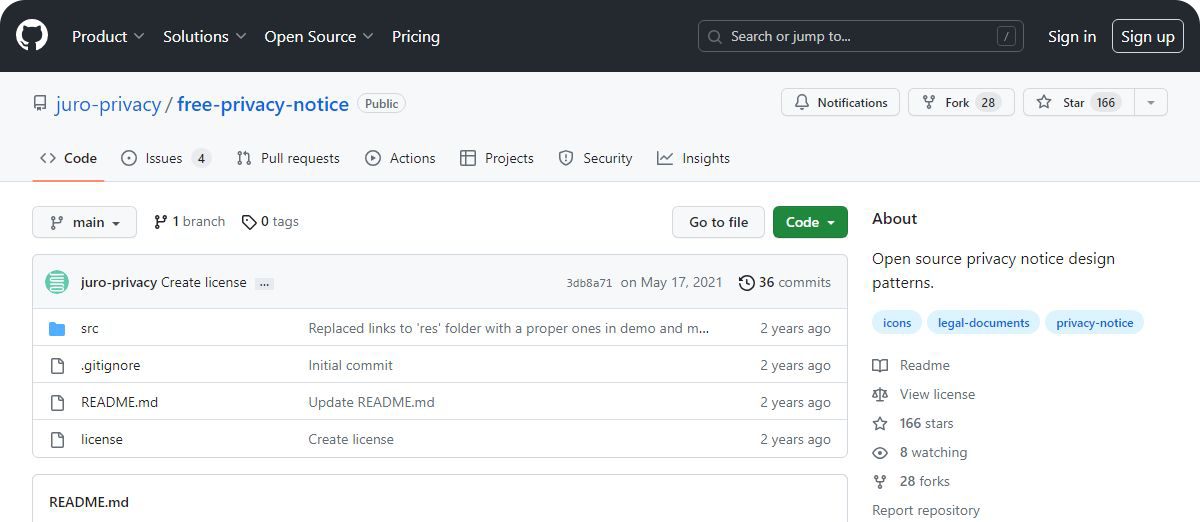Click the eye icon beside 8 watching
Viewport: 1200px width, 522px height.
point(880,452)
